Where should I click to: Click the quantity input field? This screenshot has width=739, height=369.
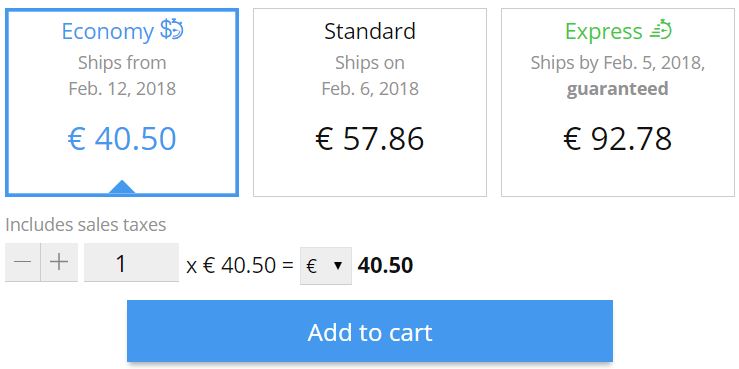(131, 262)
